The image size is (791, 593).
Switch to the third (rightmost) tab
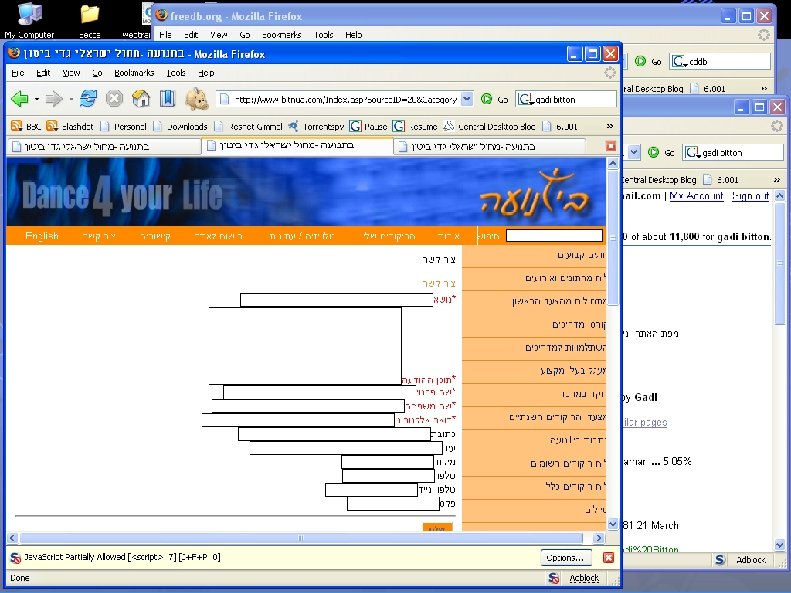click(489, 146)
